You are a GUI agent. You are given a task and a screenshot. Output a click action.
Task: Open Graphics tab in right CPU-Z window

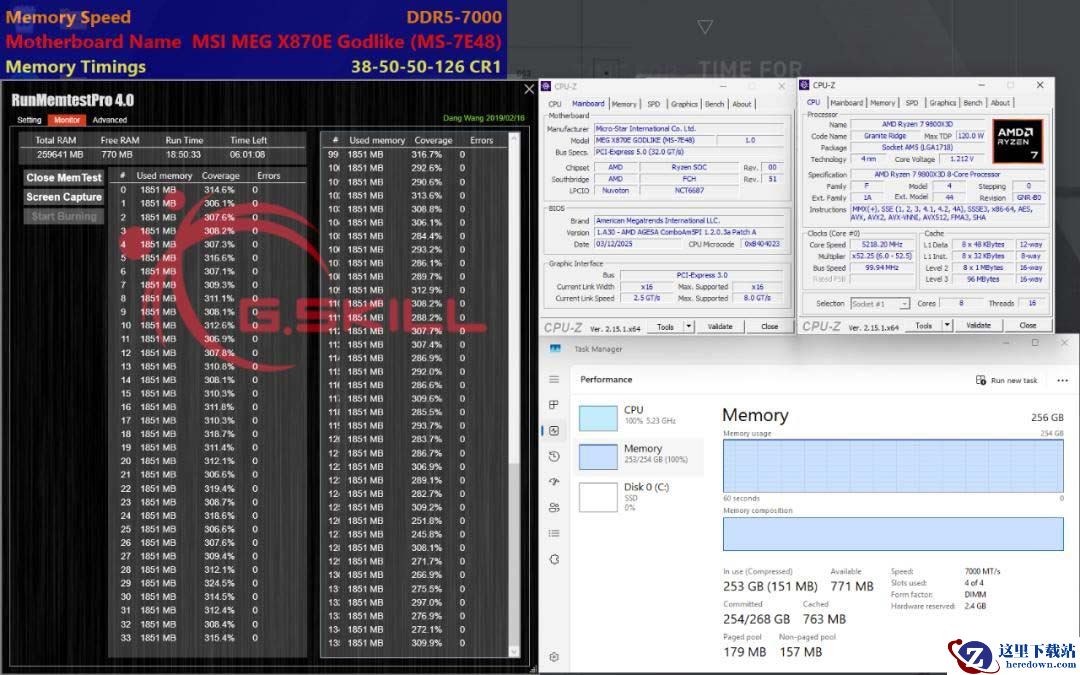(x=942, y=103)
